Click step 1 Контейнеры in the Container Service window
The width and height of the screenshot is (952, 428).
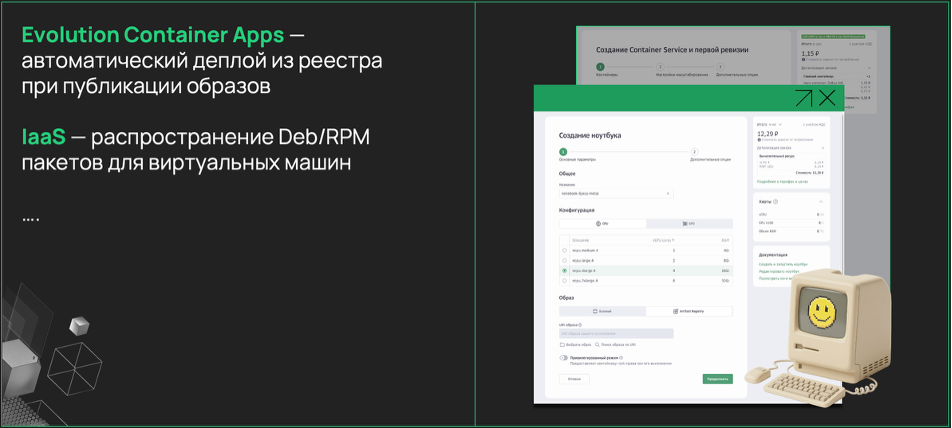coord(600,67)
